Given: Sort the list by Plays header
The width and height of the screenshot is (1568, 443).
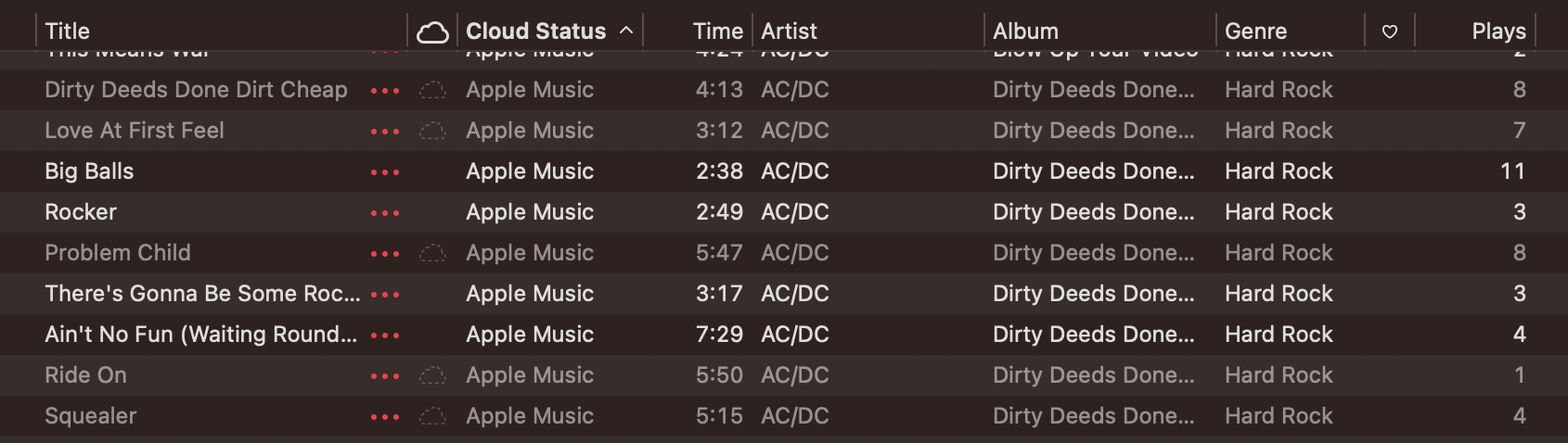Looking at the screenshot, I should coord(1497,32).
